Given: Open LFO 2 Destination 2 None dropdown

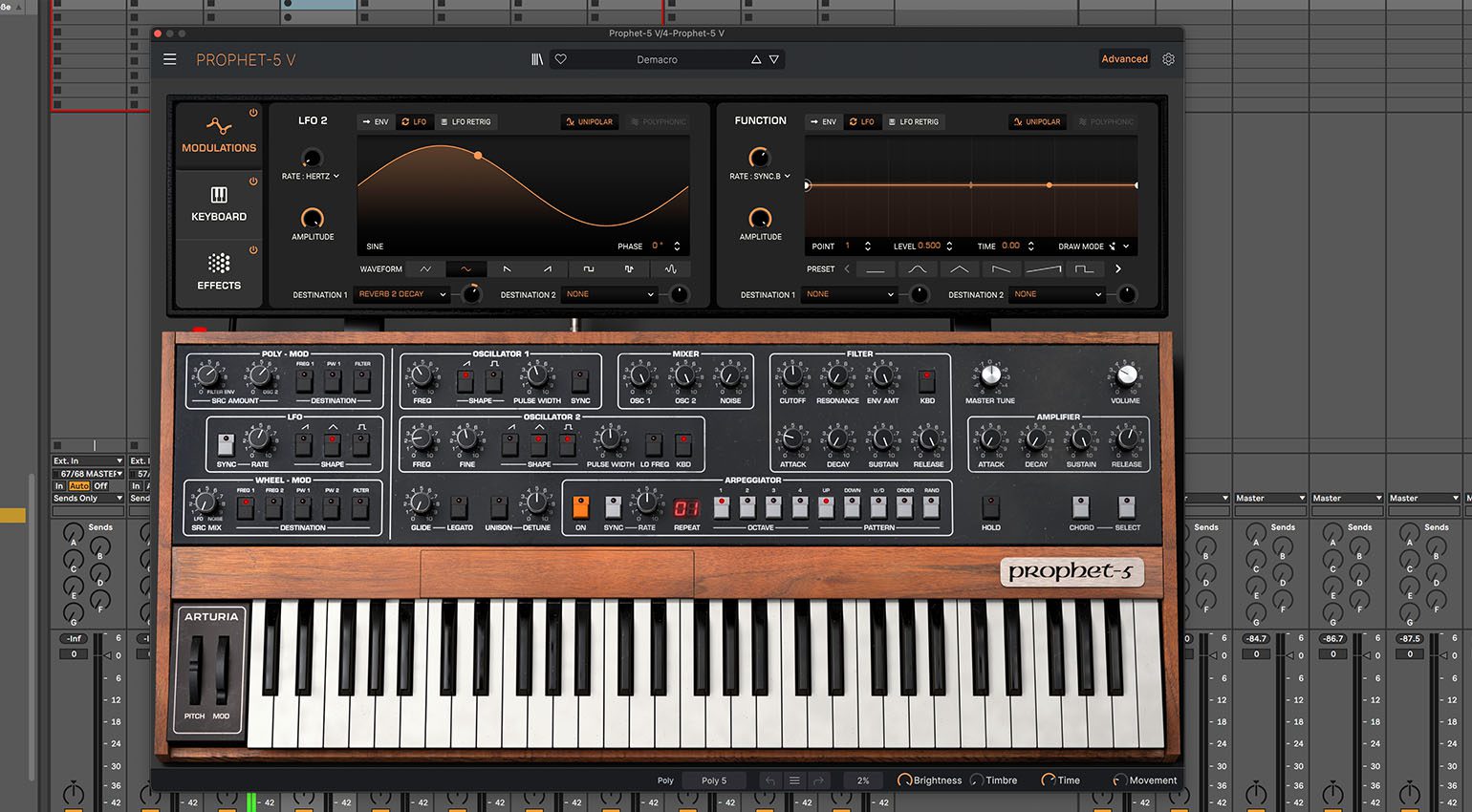Looking at the screenshot, I should [610, 294].
